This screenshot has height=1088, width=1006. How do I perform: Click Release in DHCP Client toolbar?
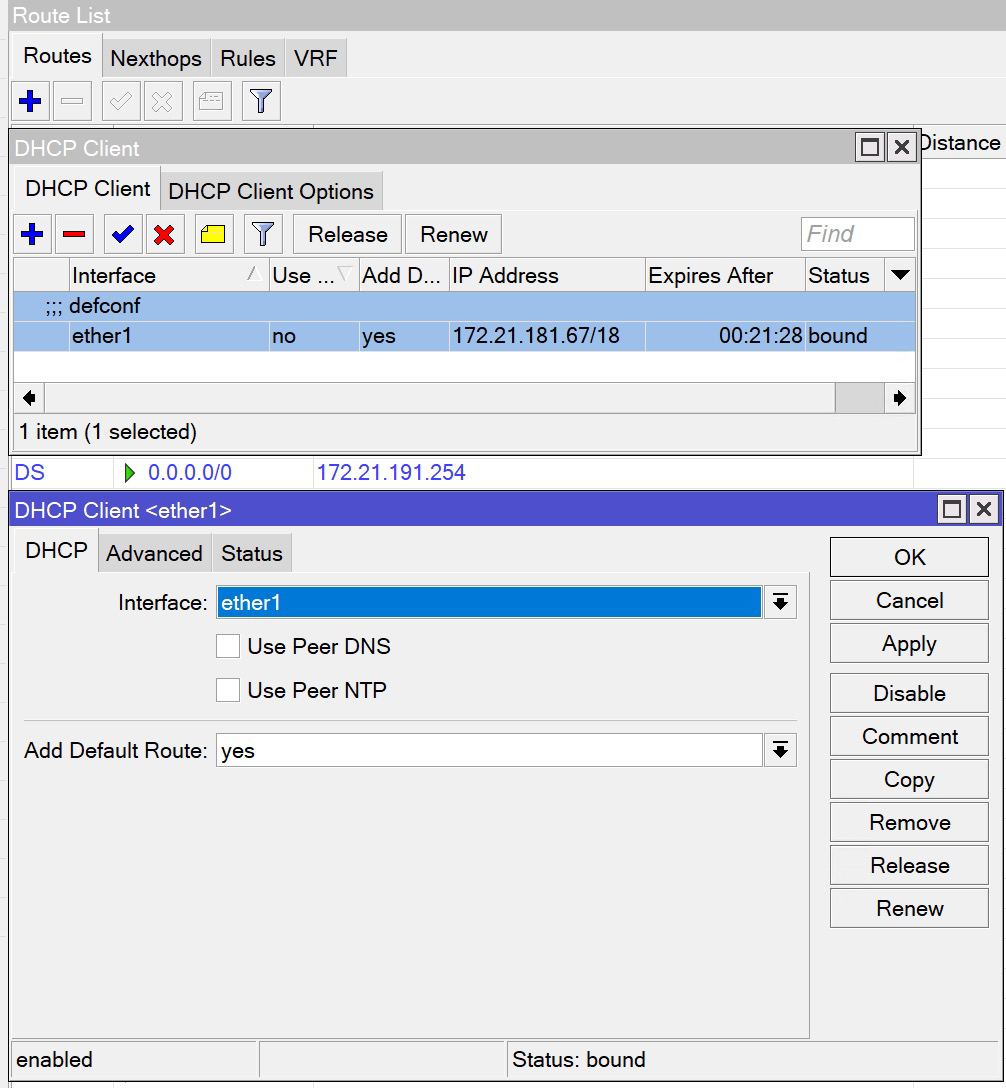click(348, 235)
